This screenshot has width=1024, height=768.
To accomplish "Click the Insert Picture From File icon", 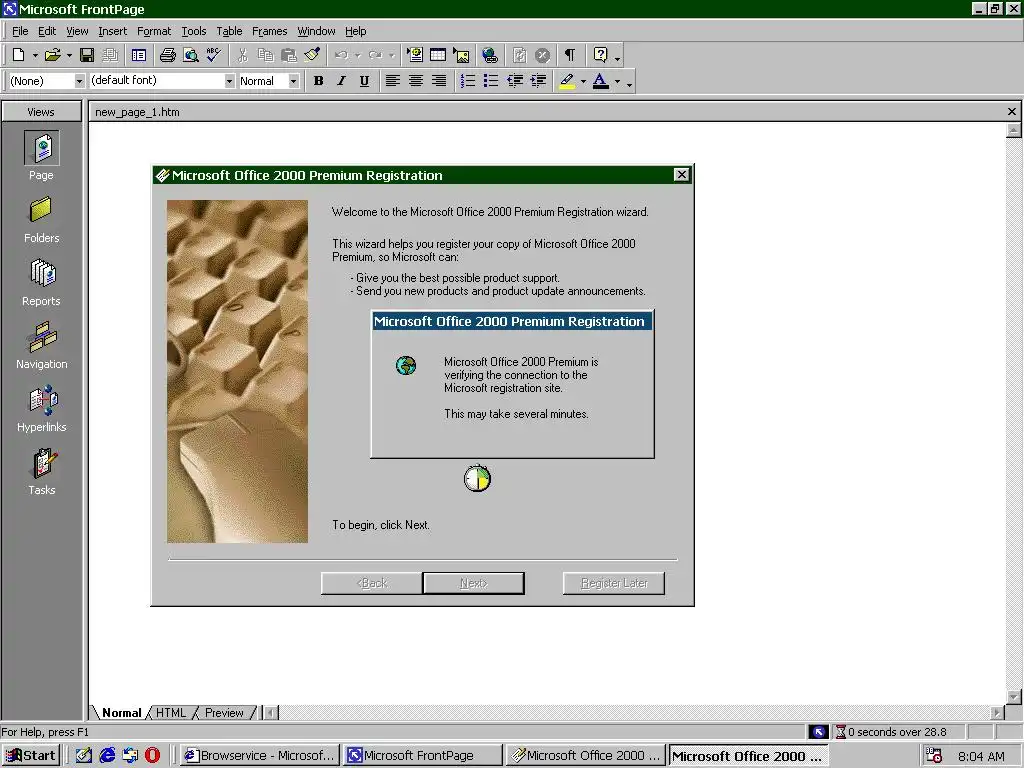I will coord(461,56).
